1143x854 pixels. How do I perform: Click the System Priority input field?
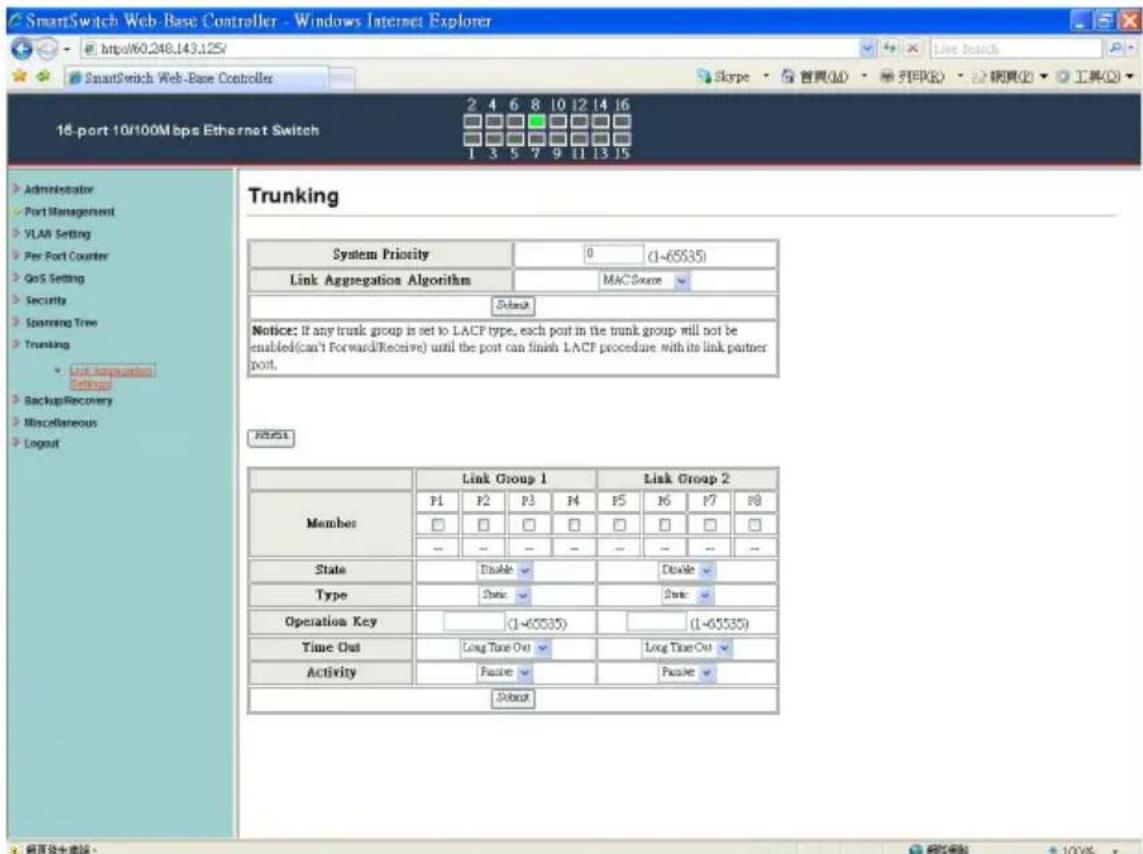[x=613, y=254]
